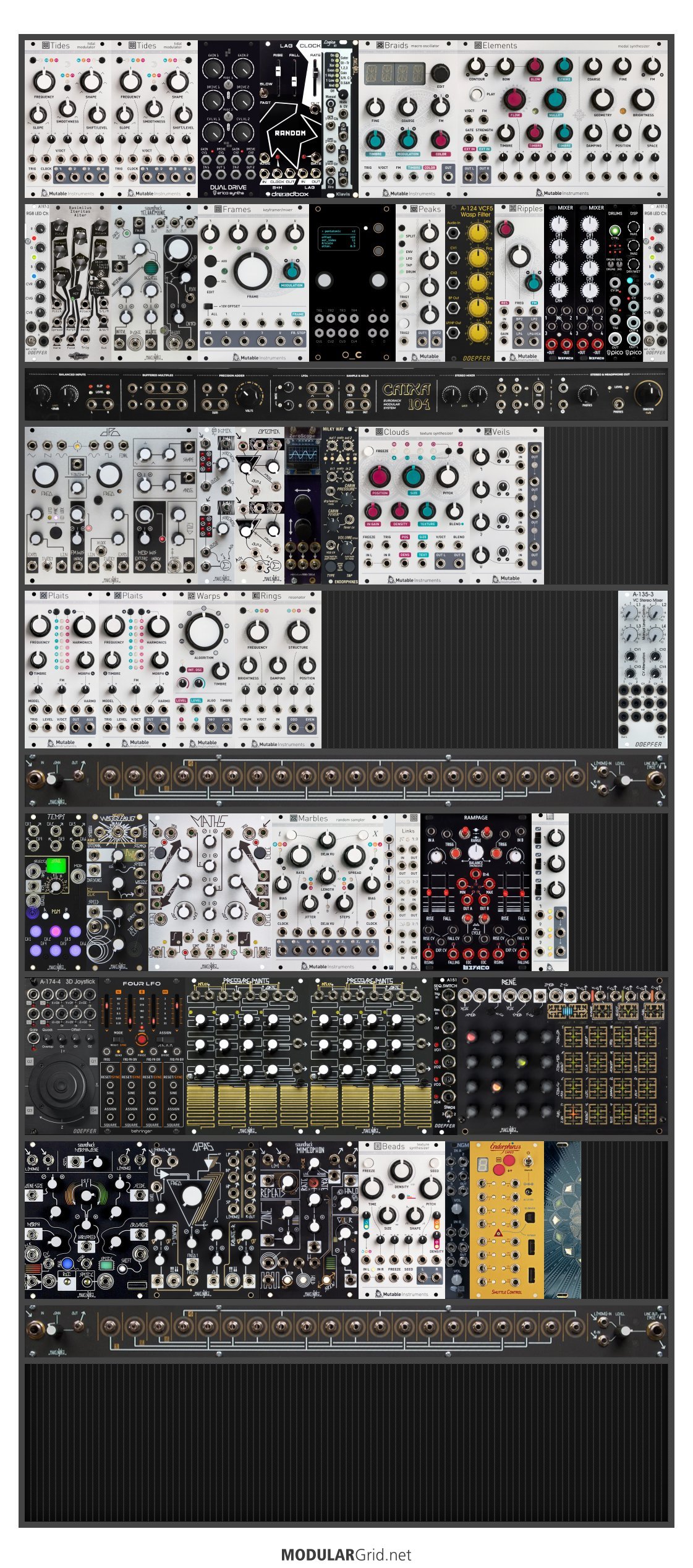Click the Braids EDIT knob

(440, 73)
